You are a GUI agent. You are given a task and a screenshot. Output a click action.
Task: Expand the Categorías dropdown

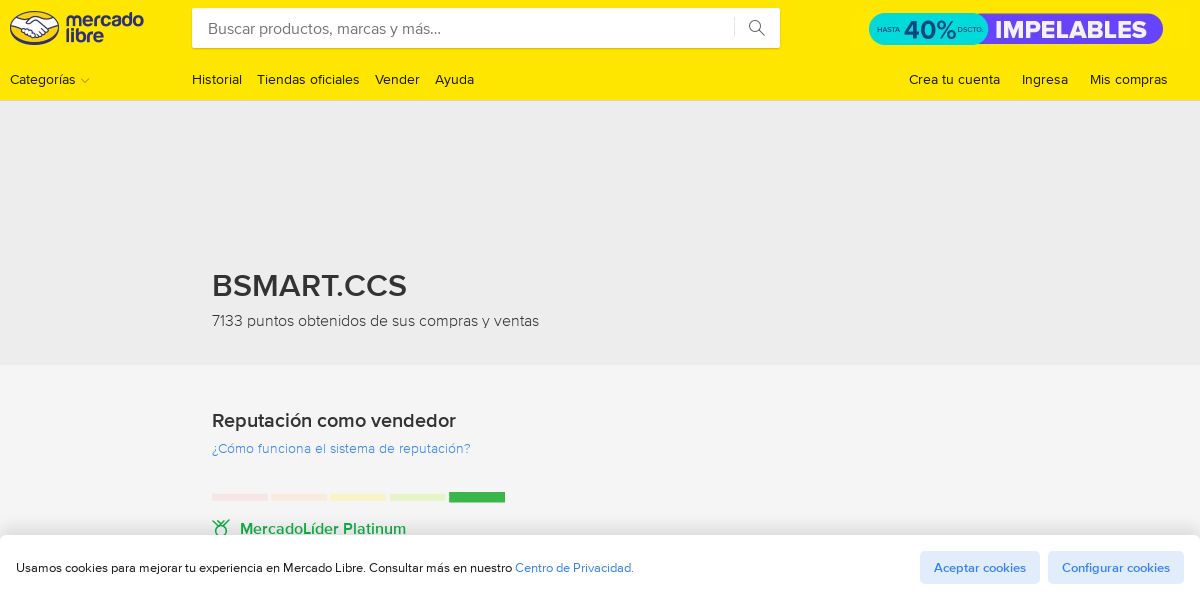[50, 80]
